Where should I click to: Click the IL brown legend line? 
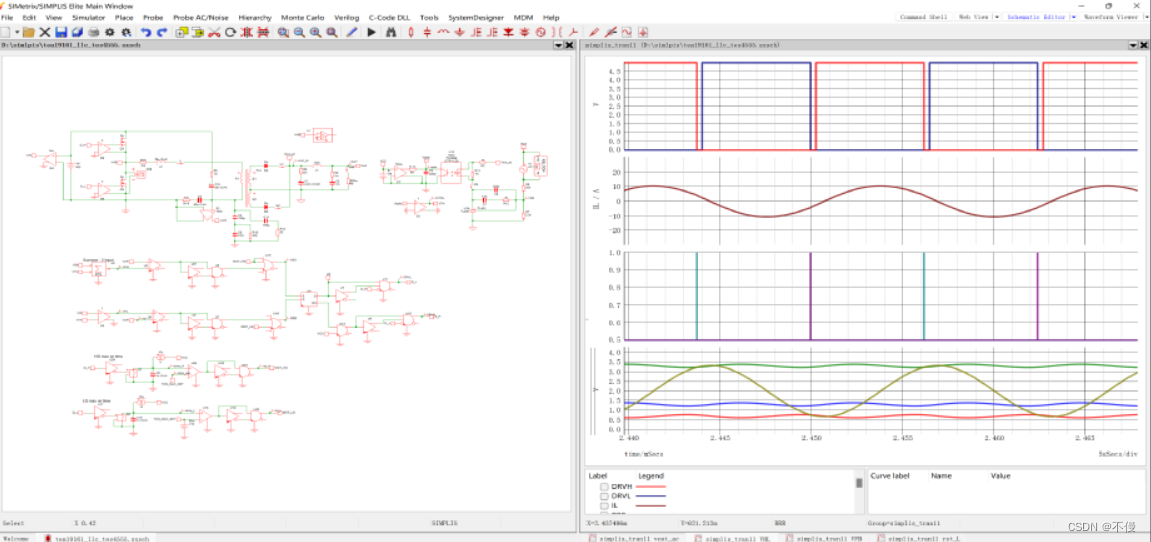[x=650, y=505]
